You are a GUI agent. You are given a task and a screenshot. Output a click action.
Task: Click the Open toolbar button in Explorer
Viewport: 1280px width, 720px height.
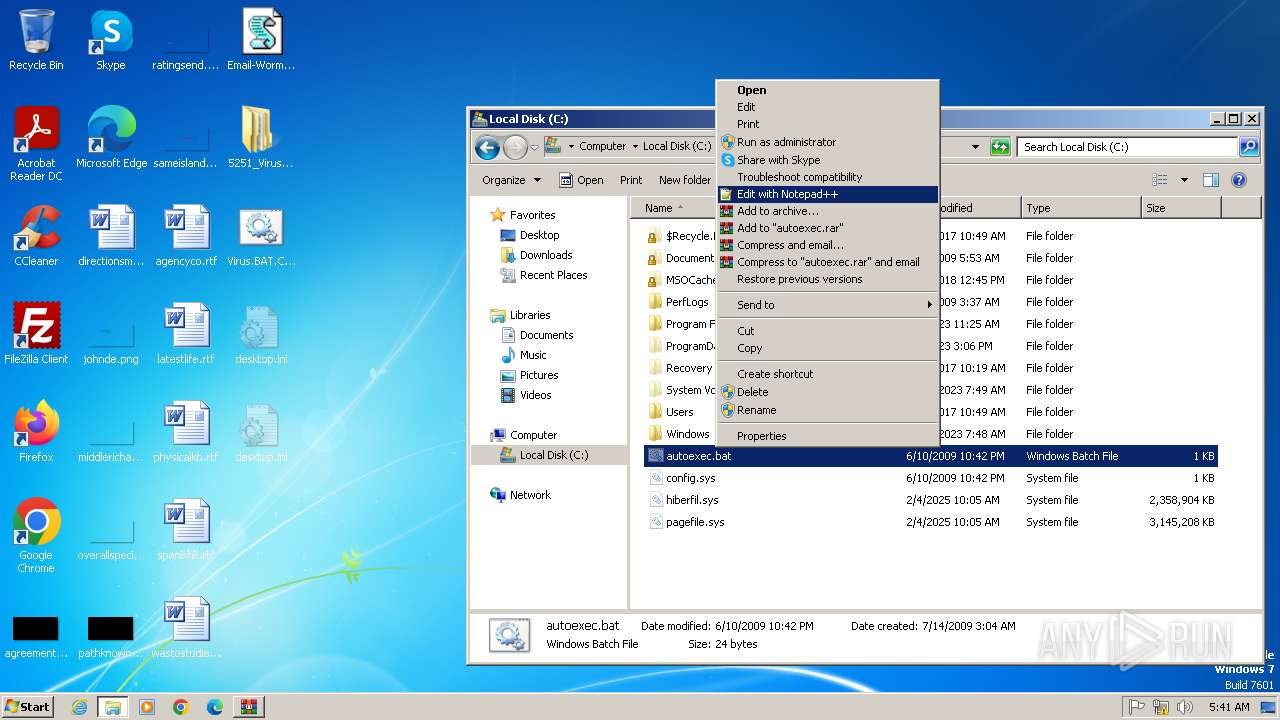pos(581,180)
